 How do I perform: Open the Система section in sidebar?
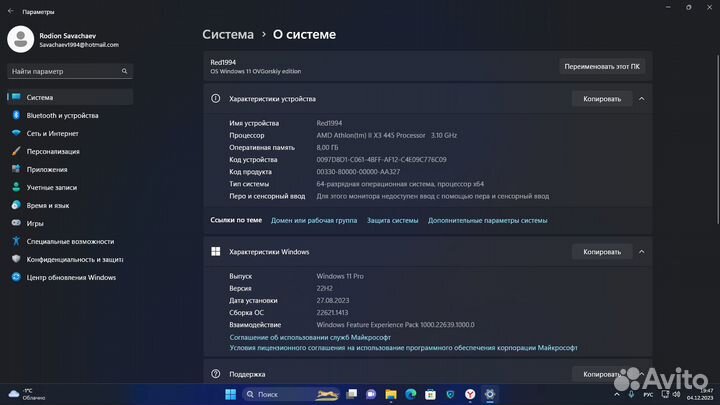point(70,97)
